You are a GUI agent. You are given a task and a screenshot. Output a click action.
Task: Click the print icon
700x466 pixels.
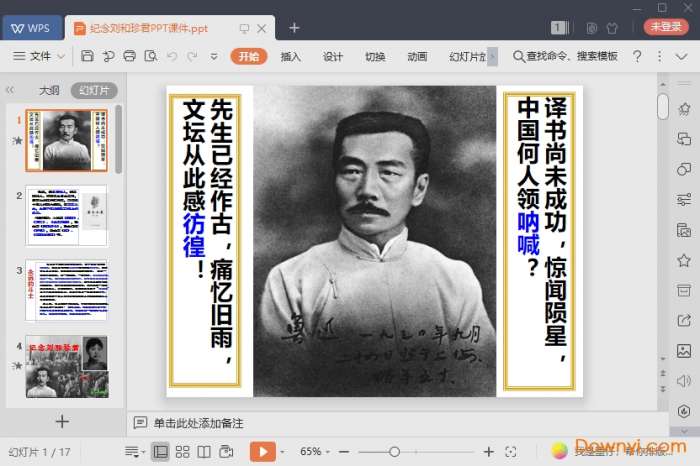click(130, 57)
